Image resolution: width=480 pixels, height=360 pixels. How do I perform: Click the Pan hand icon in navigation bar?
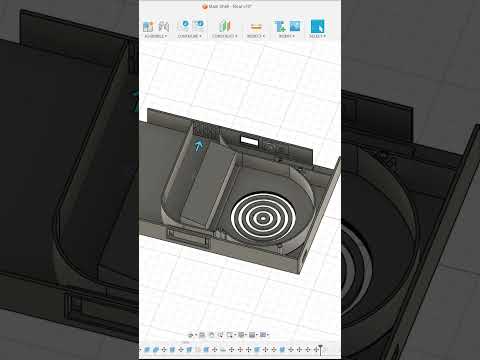(211, 335)
